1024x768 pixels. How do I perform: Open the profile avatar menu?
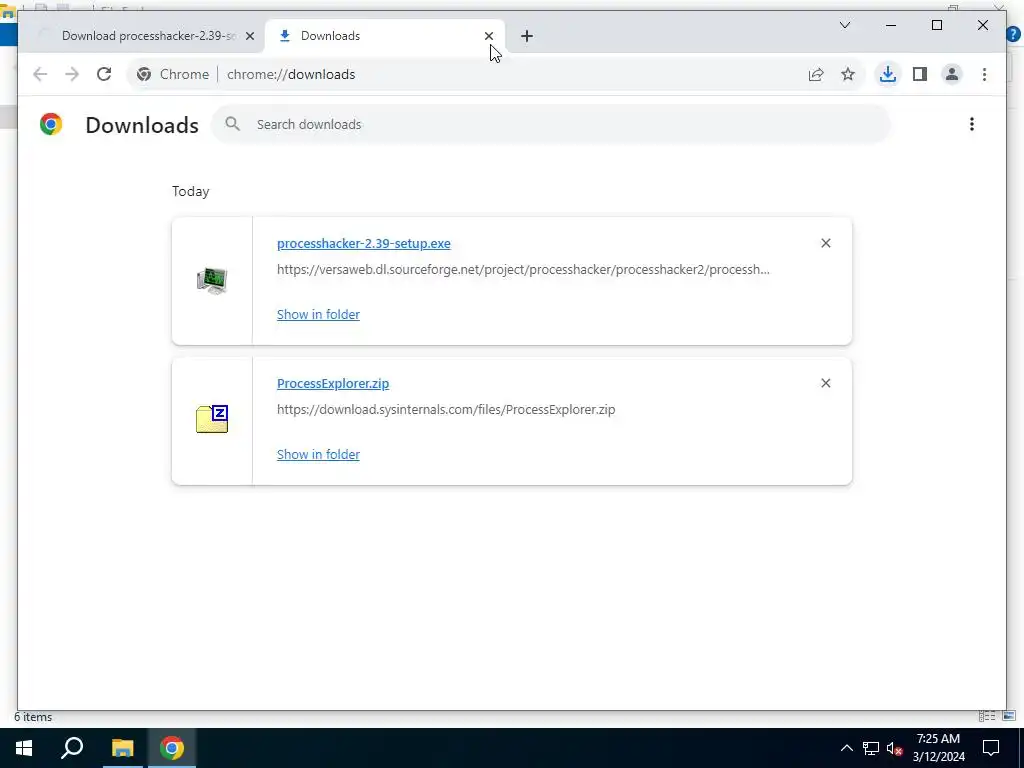[952, 74]
